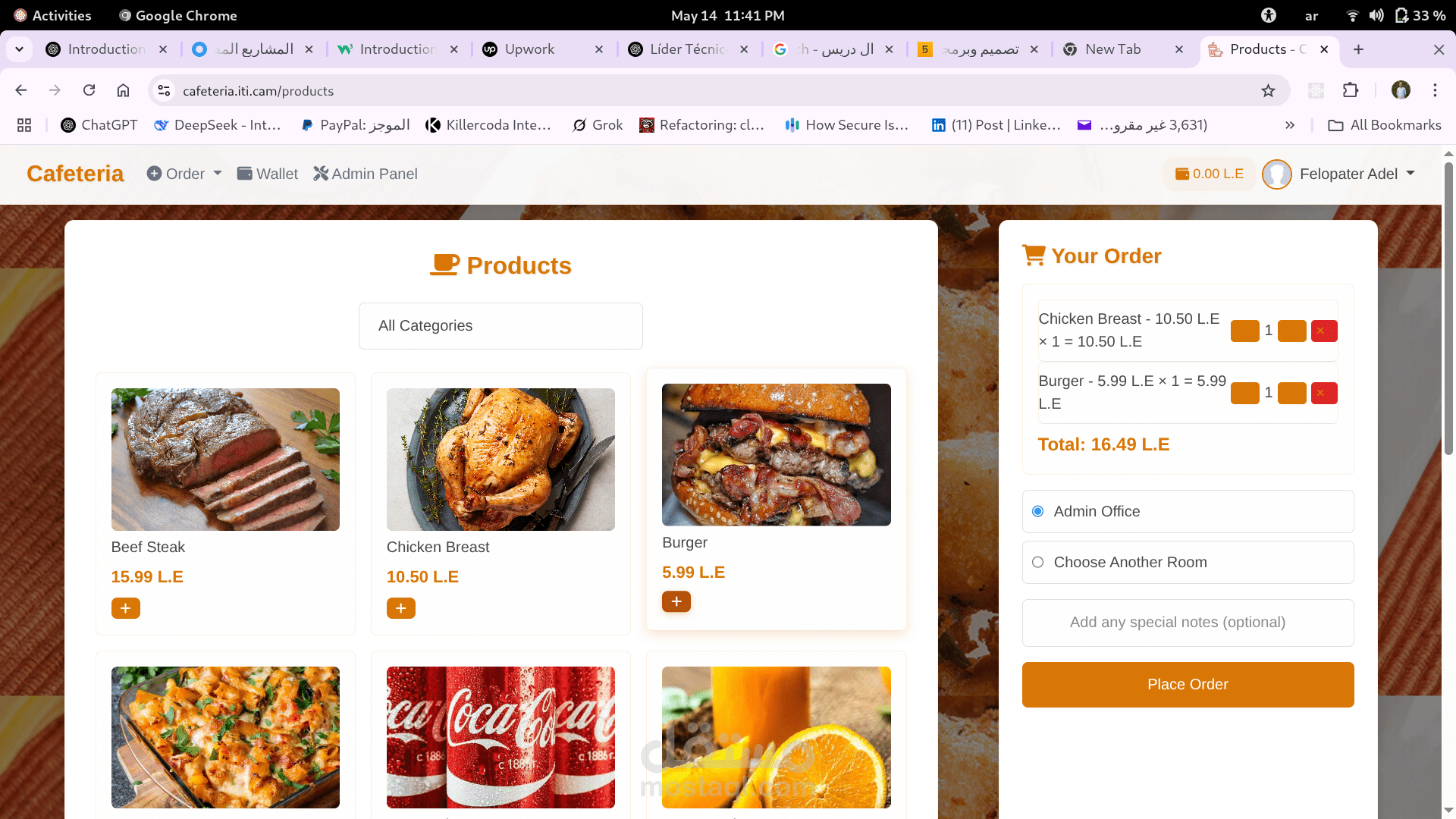Add Chicken Breast with its plus button

(400, 608)
